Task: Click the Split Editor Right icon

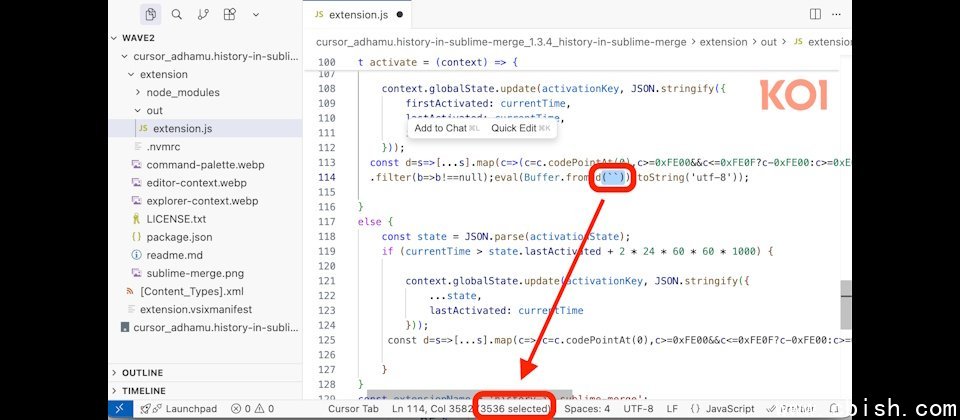Action: 815,14
